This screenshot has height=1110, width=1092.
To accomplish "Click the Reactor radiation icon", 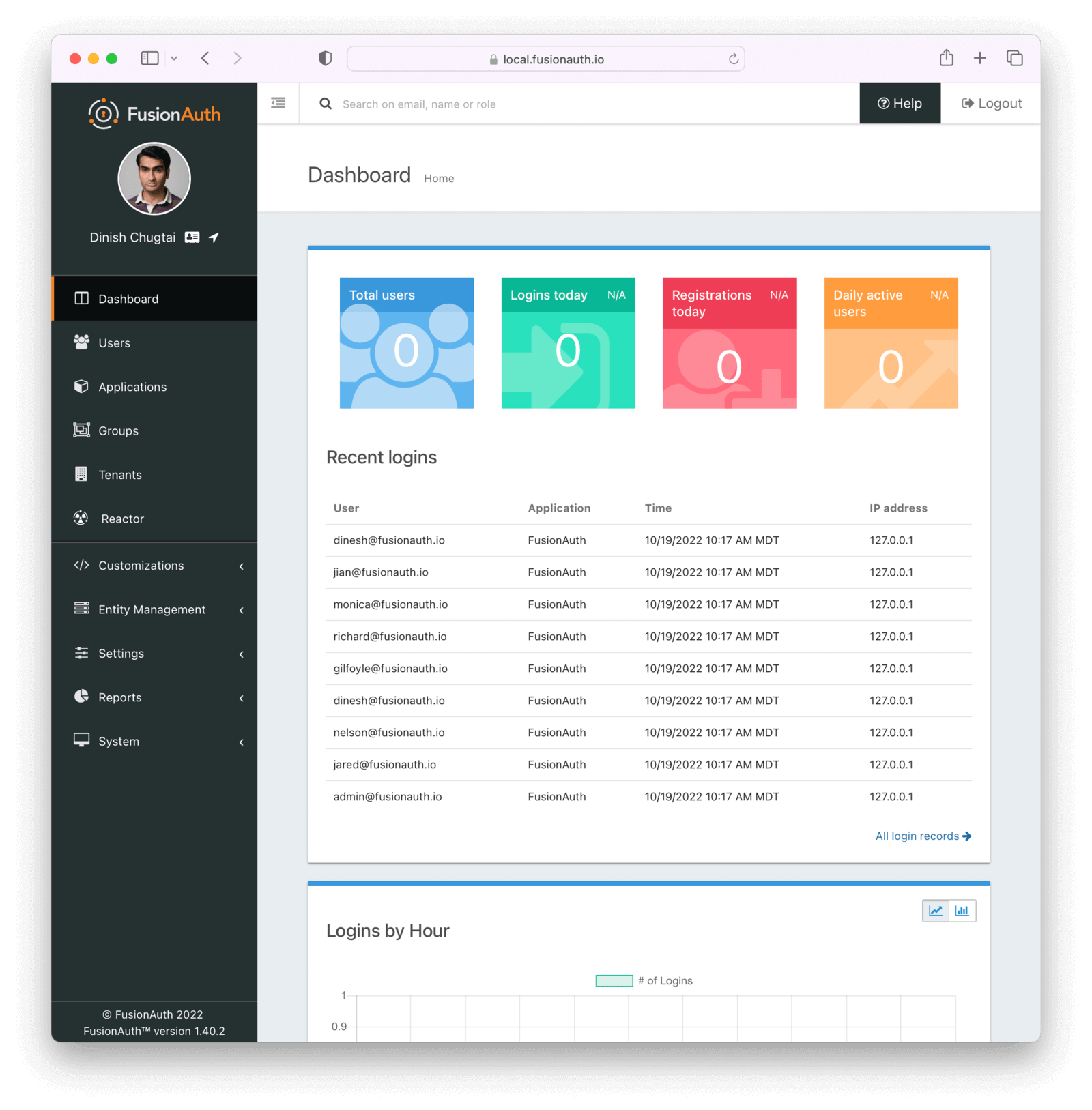I will [x=81, y=518].
